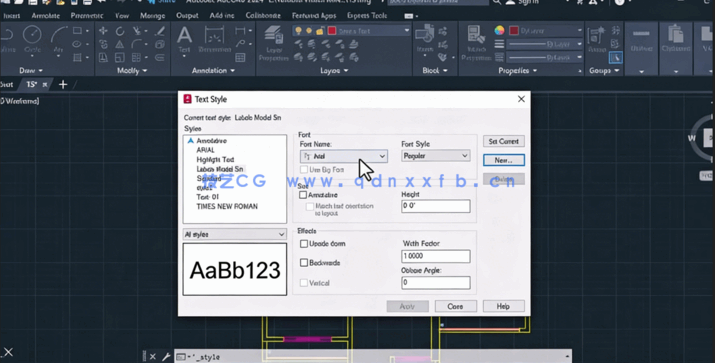Check the Backwards effect
This screenshot has width=715, height=363.
pos(304,263)
